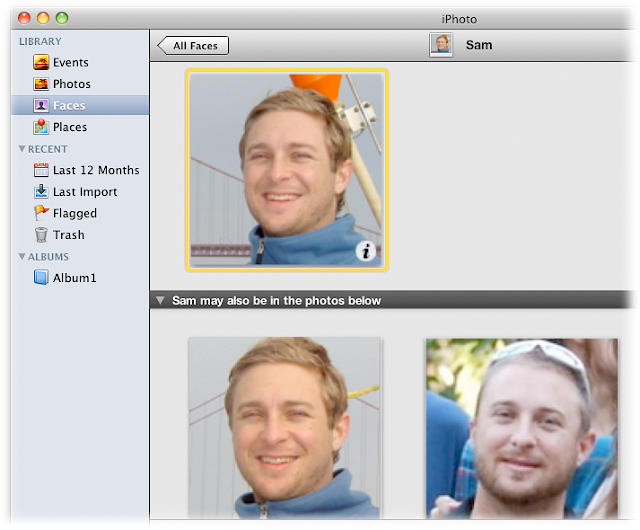Image resolution: width=640 pixels, height=530 pixels.
Task: Click Sam's small key photo in the header
Action: tap(441, 45)
